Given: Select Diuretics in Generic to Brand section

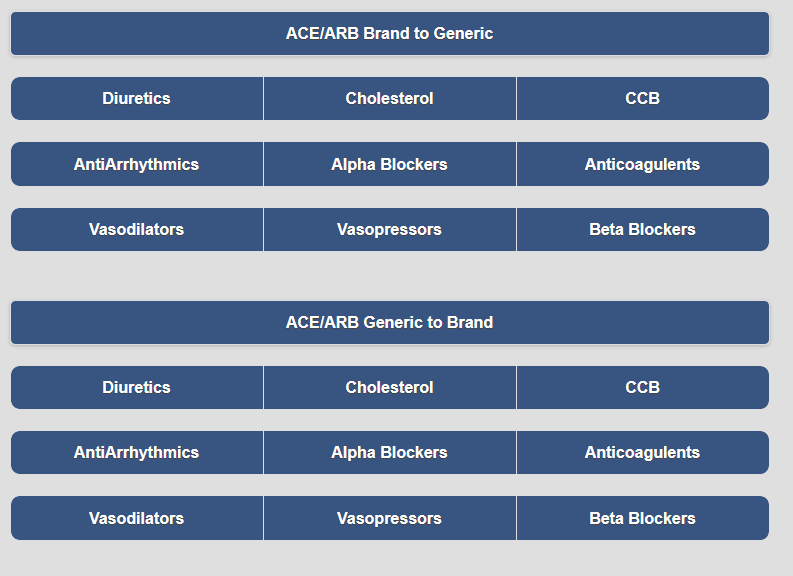Looking at the screenshot, I should point(137,387).
